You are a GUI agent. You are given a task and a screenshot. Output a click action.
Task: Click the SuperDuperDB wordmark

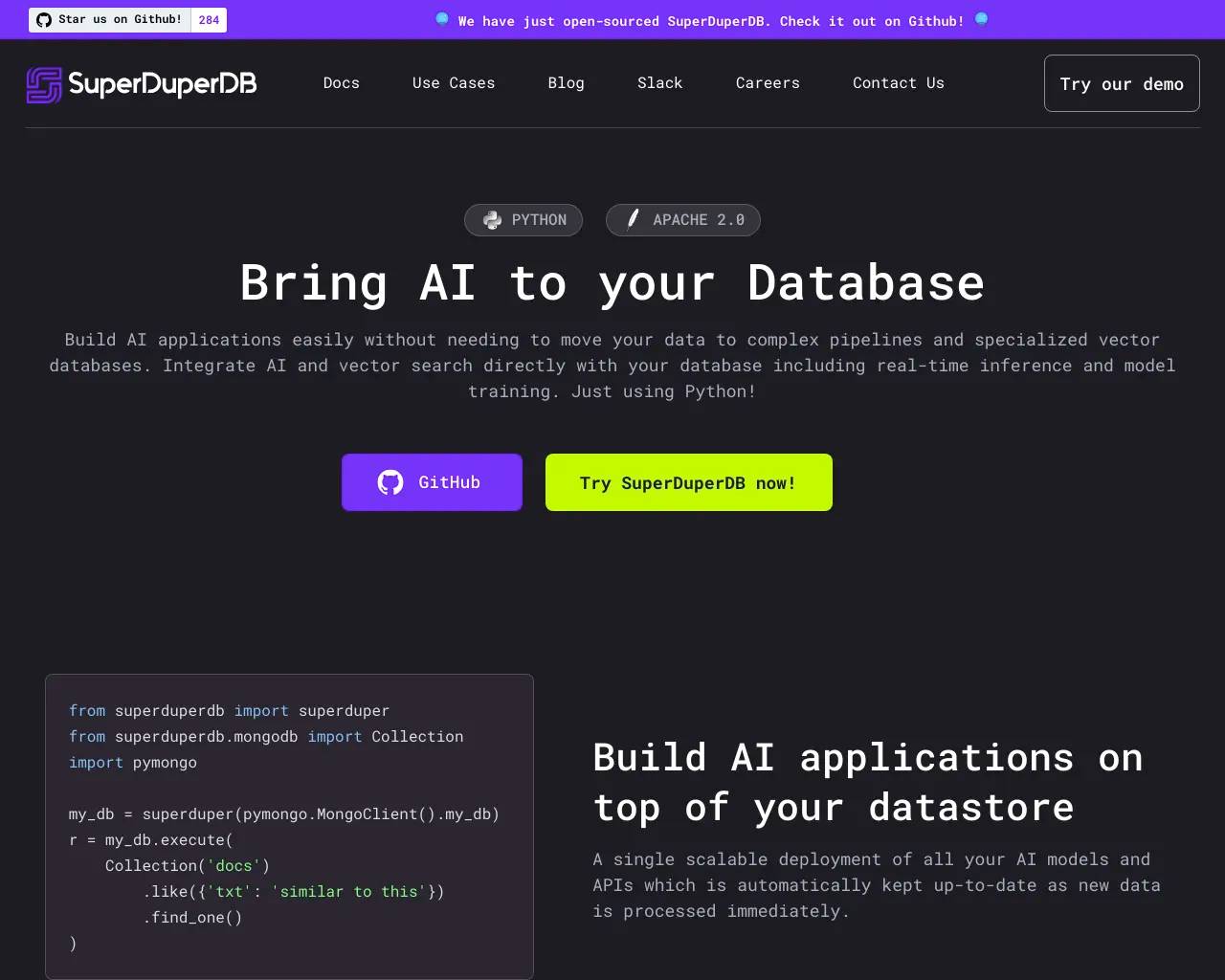click(163, 85)
